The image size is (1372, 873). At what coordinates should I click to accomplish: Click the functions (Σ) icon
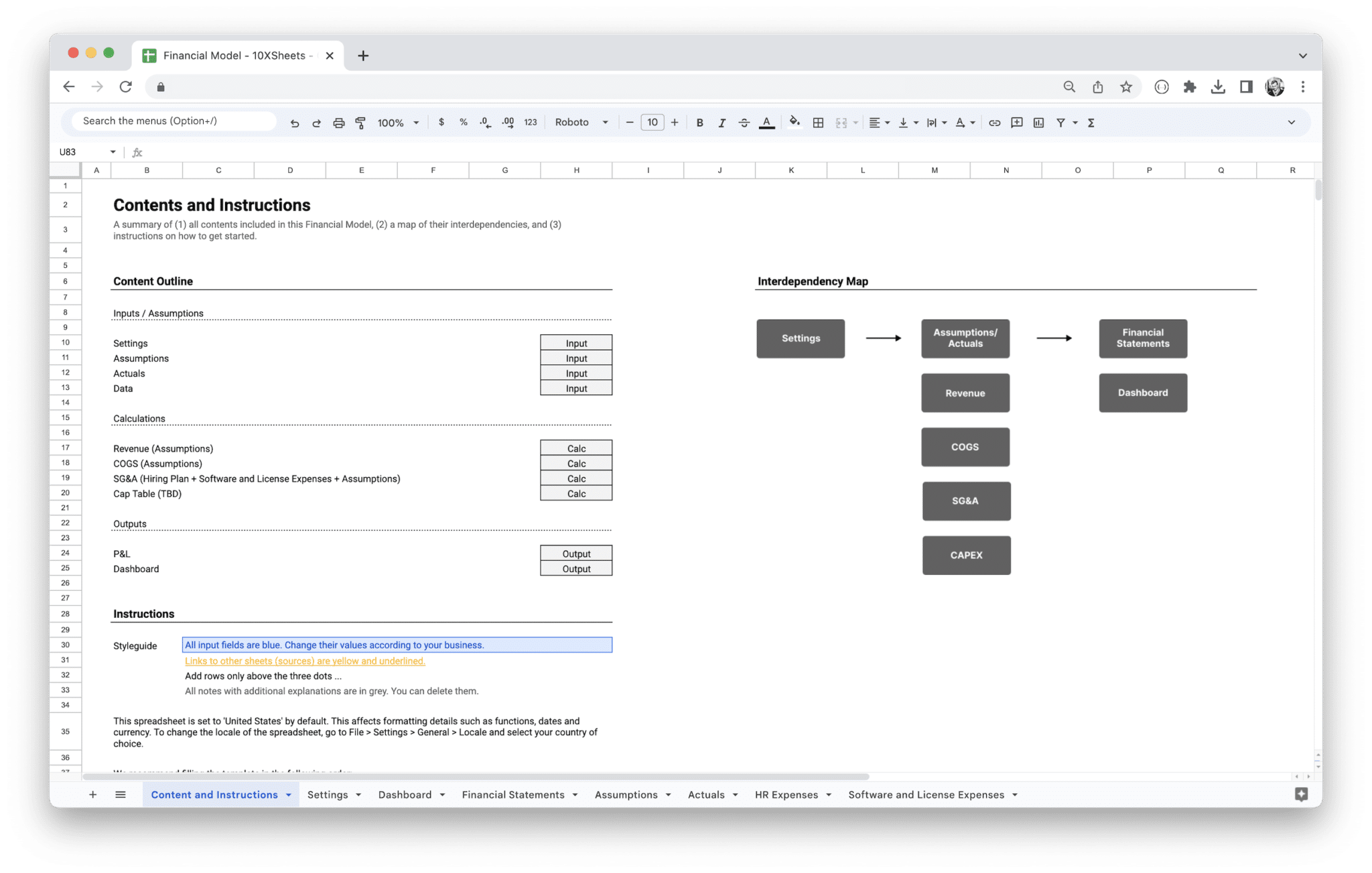pos(1091,122)
